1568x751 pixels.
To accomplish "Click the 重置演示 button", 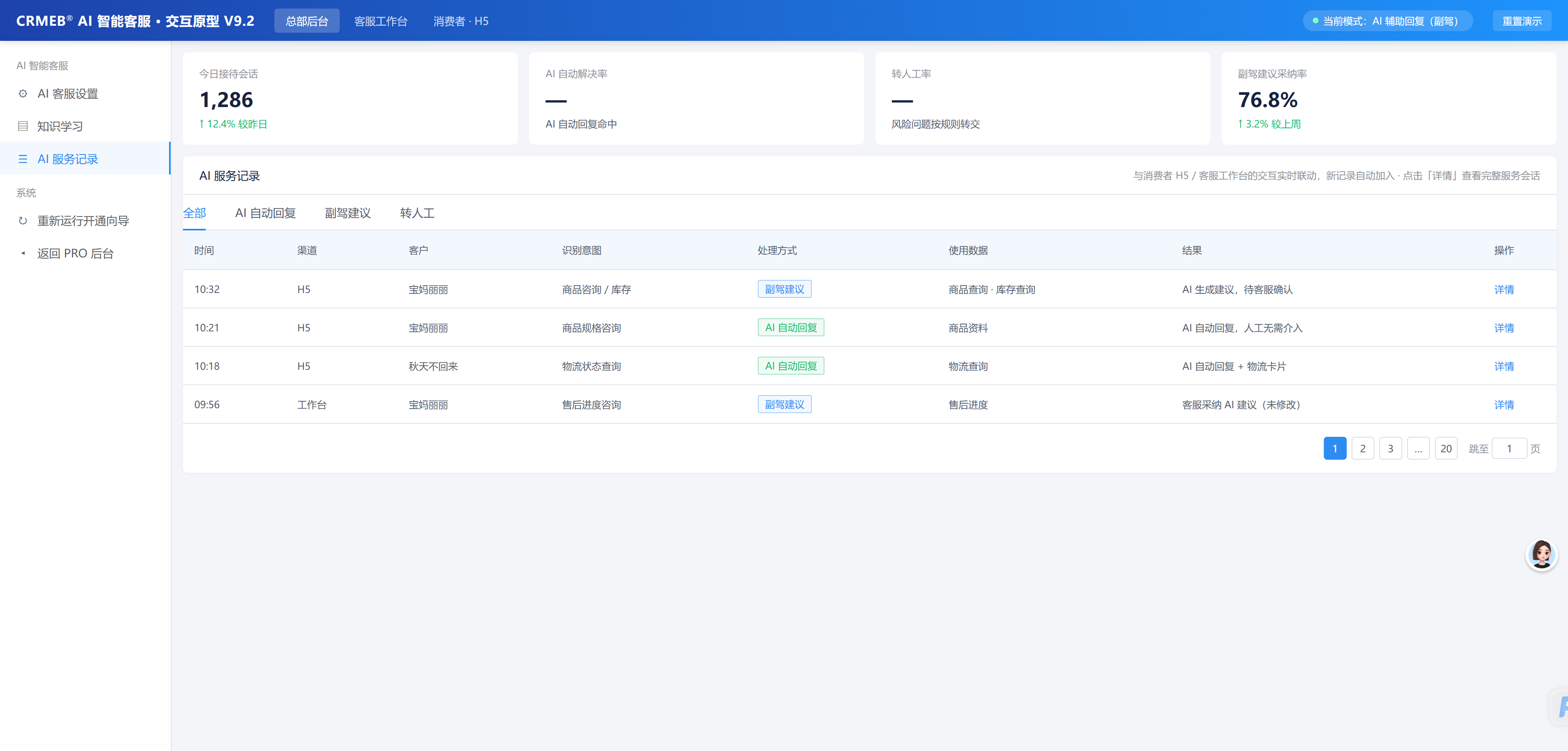I will click(1522, 21).
